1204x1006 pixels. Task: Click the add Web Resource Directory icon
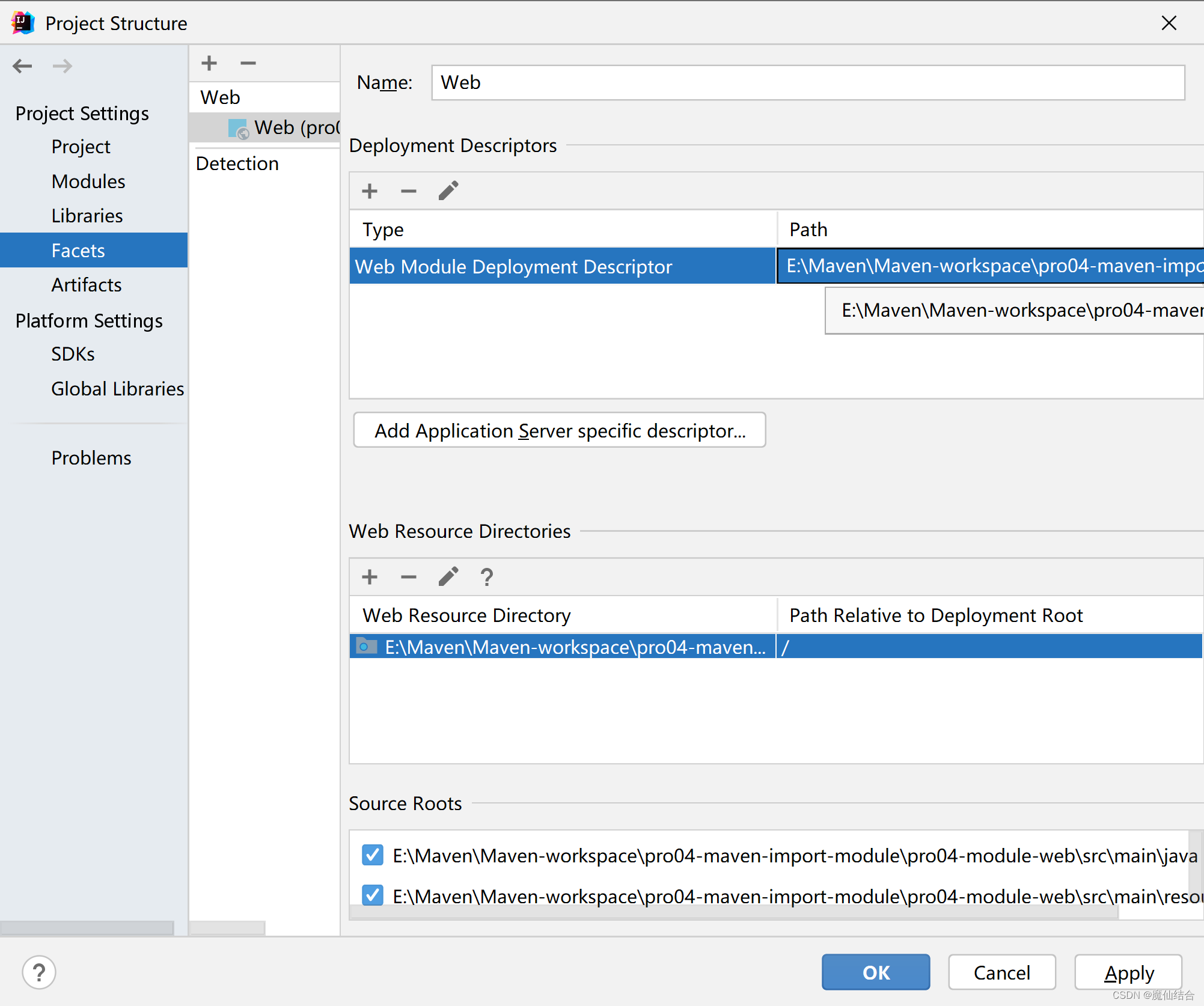tap(371, 576)
